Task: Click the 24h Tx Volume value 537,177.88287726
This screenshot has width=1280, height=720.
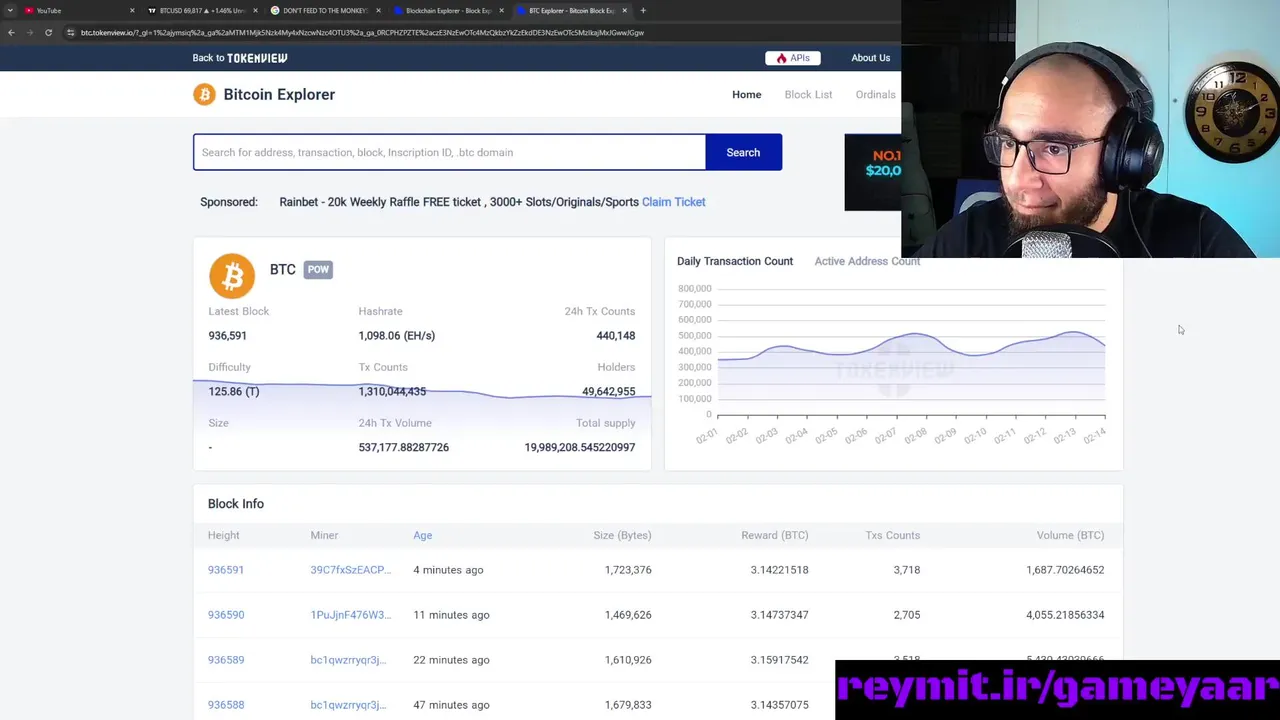Action: pyautogui.click(x=404, y=448)
